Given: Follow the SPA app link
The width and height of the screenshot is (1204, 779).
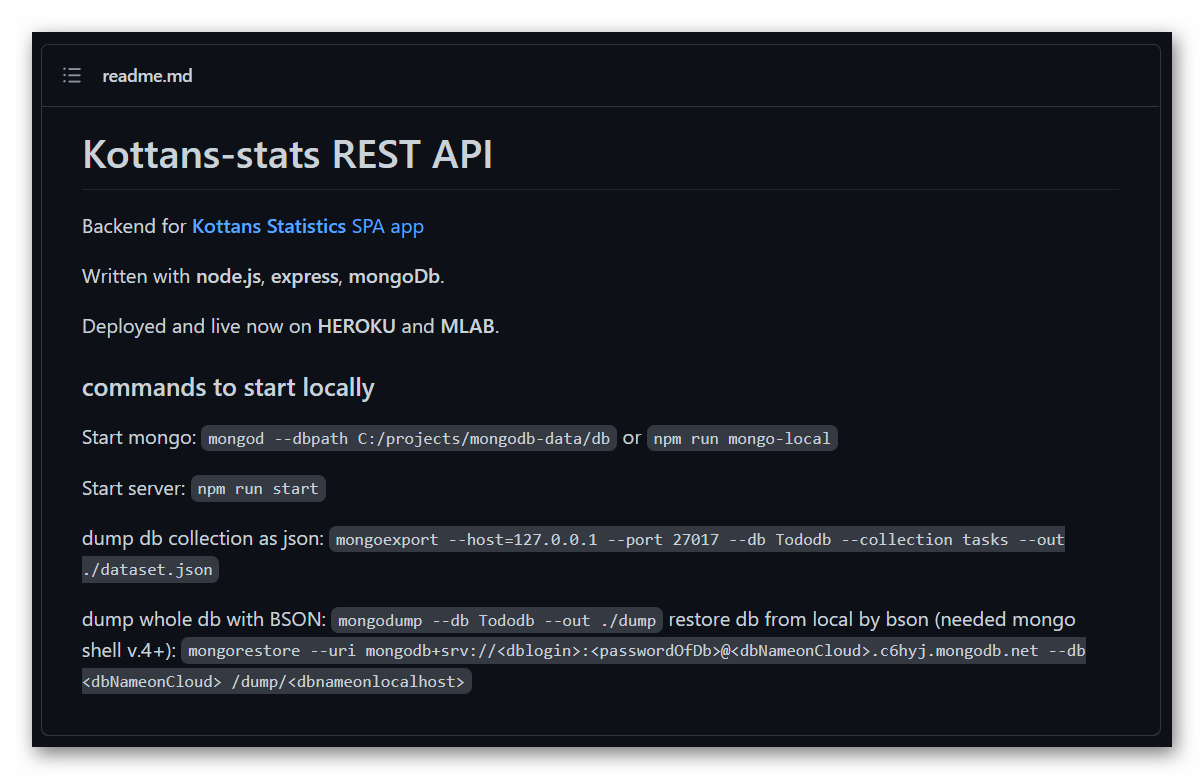Looking at the screenshot, I should point(388,226).
